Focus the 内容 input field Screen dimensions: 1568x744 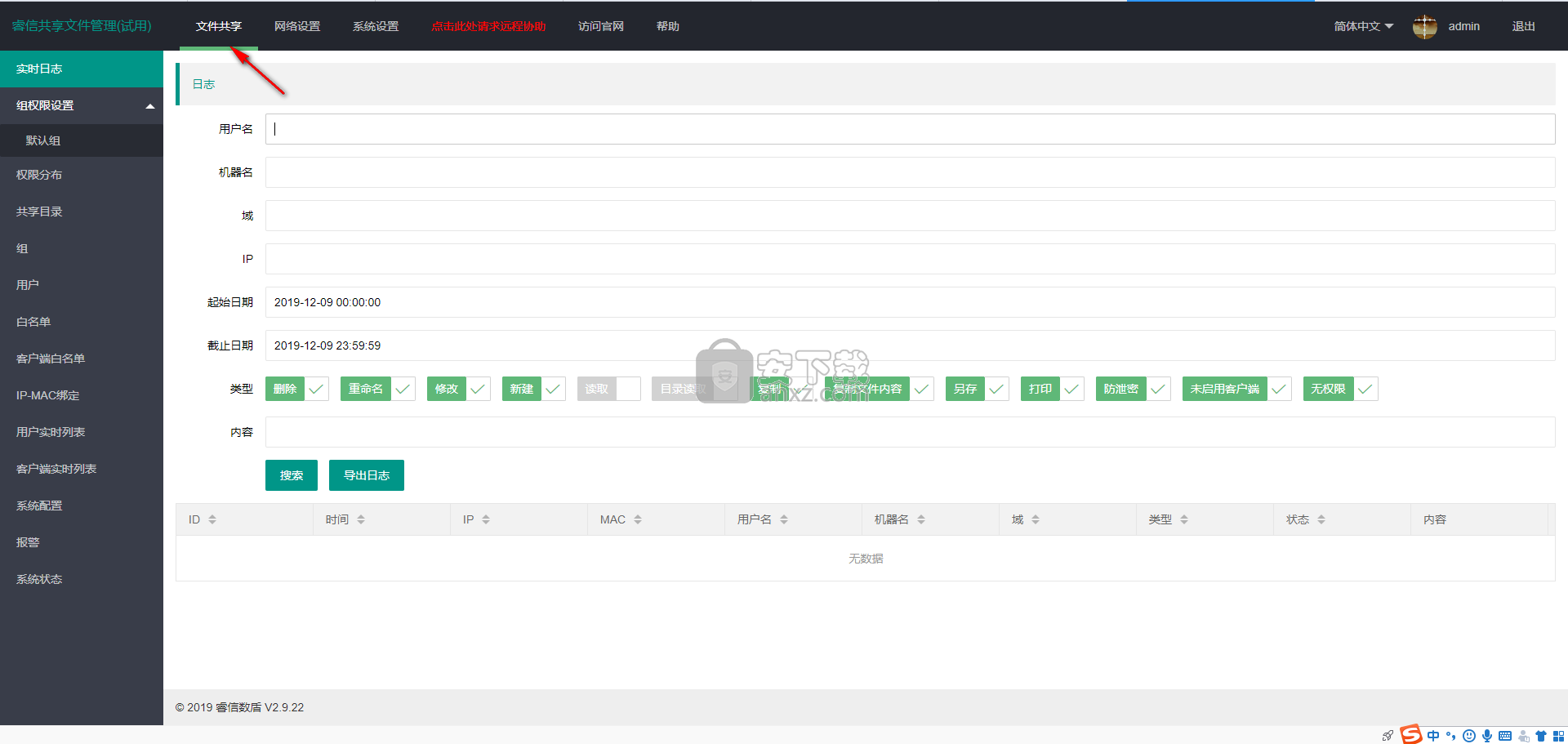[x=910, y=432]
